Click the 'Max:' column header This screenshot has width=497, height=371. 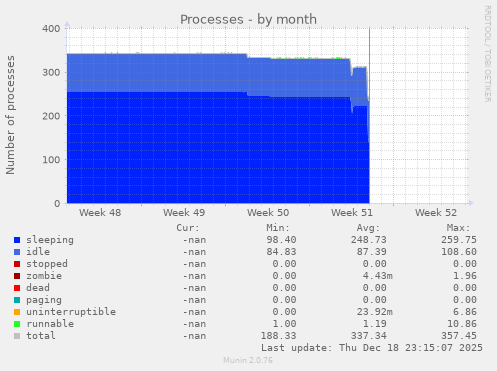(x=458, y=228)
